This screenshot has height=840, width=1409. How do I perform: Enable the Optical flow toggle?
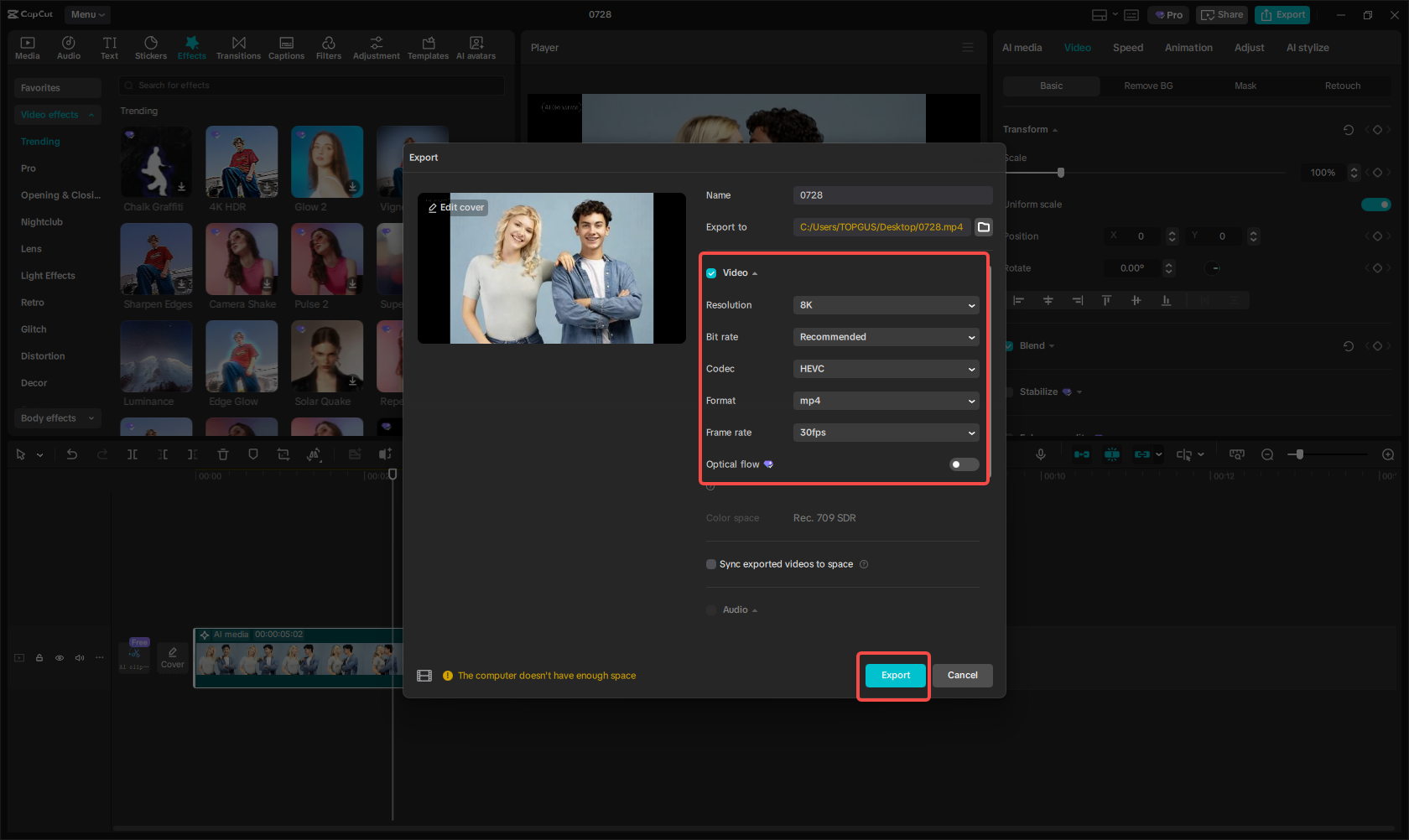coord(963,464)
